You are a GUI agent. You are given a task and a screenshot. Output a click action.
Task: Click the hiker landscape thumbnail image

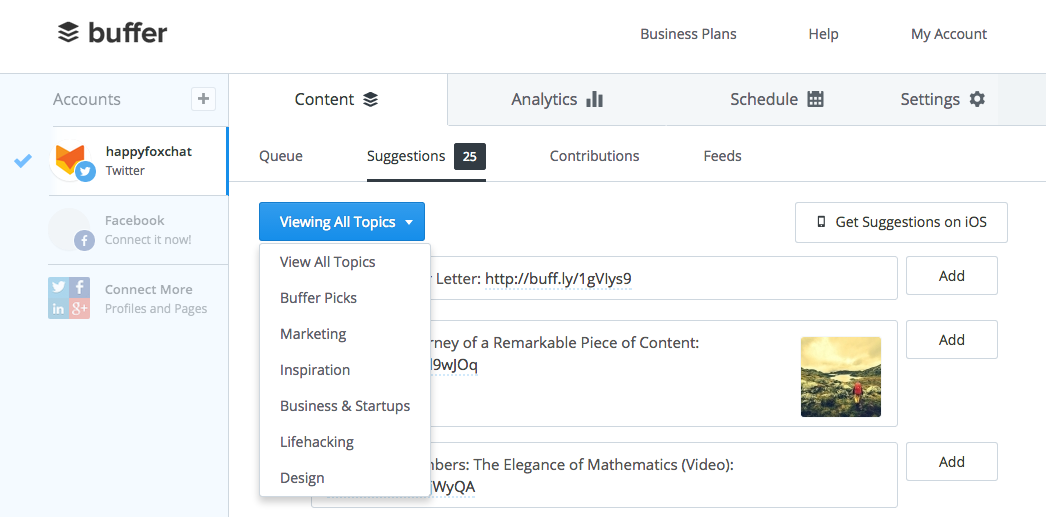click(841, 376)
